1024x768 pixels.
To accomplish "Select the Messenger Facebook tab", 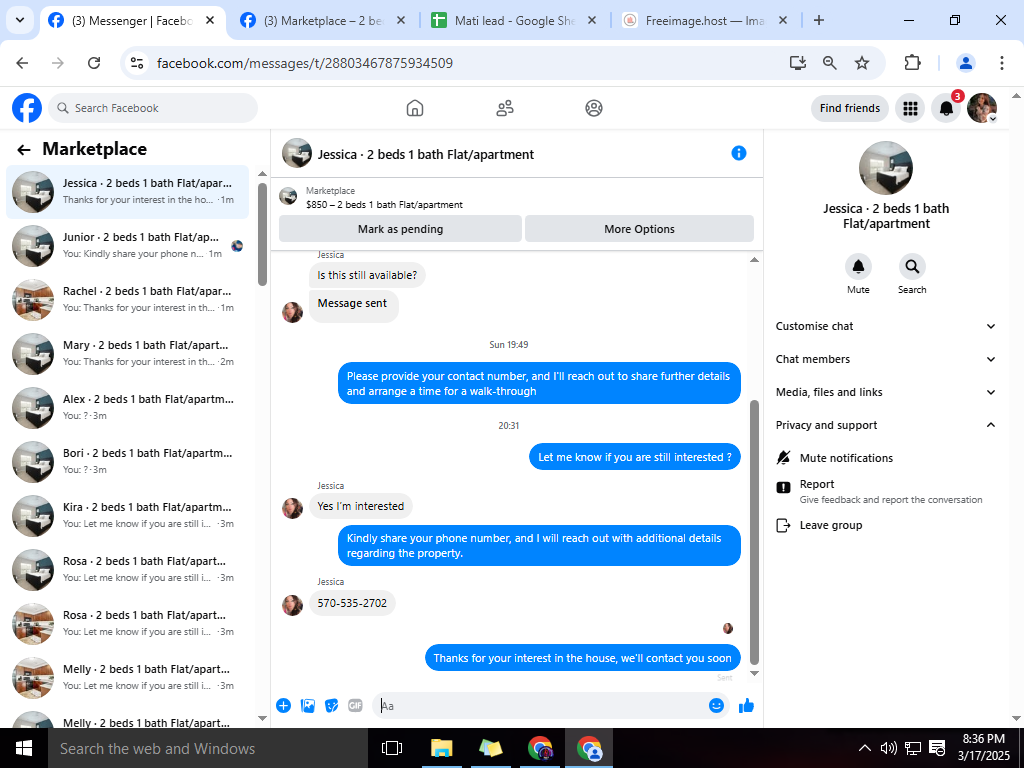I will 133,21.
